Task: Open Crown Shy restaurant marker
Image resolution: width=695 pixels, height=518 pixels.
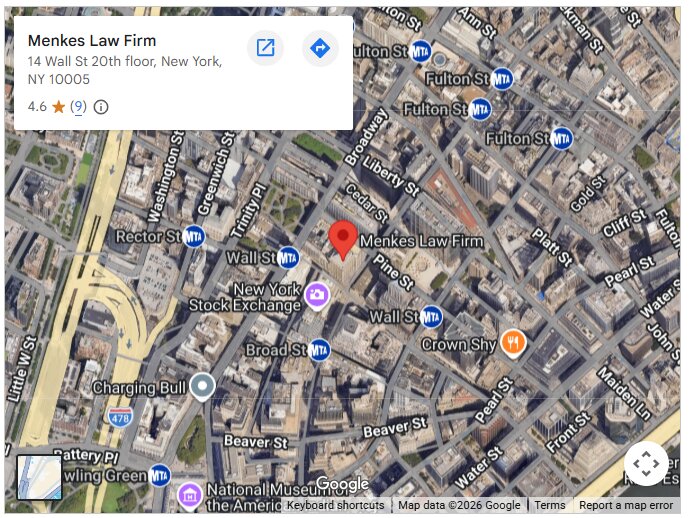Action: point(513,344)
